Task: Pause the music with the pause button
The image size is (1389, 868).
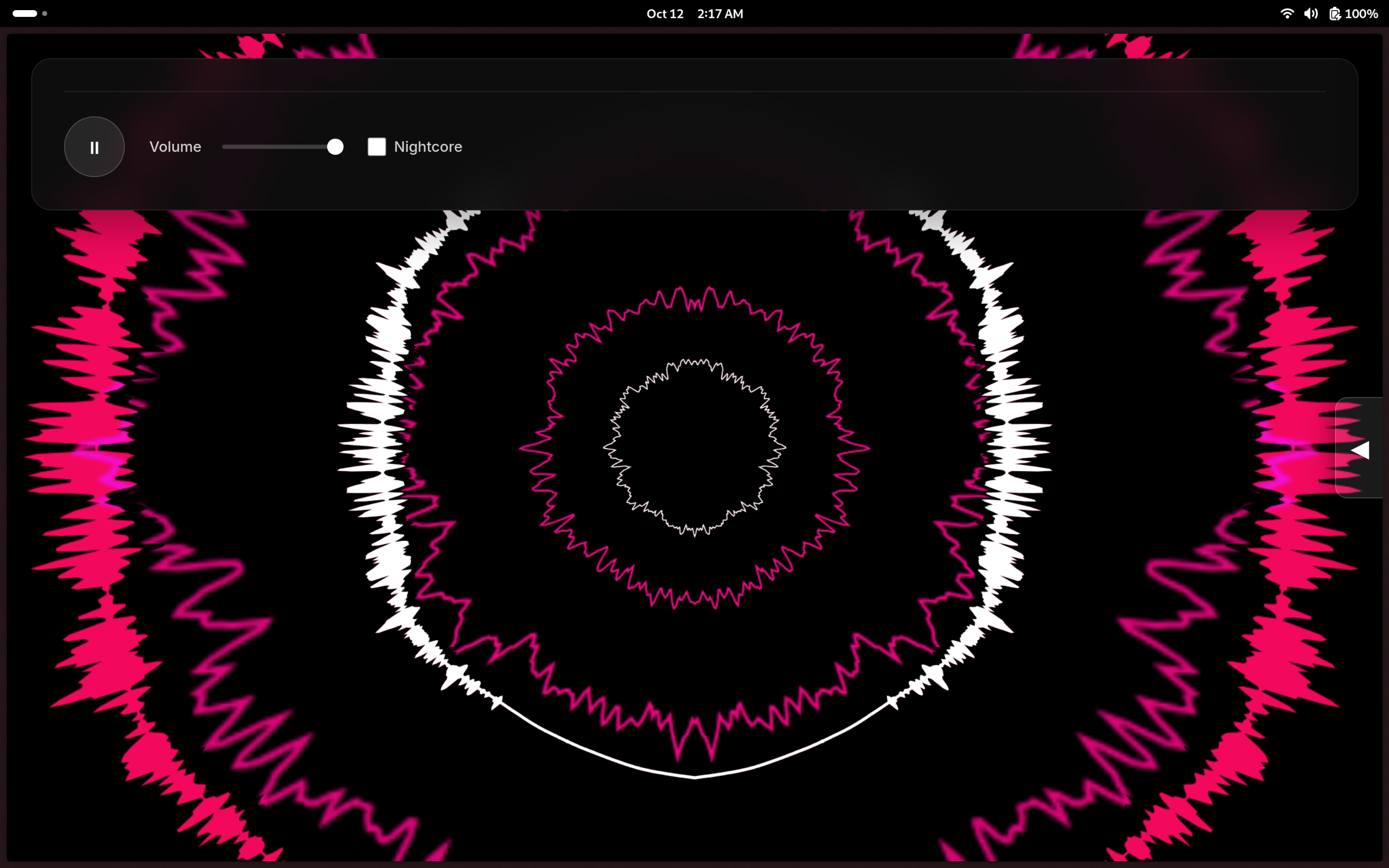Action: [x=94, y=147]
